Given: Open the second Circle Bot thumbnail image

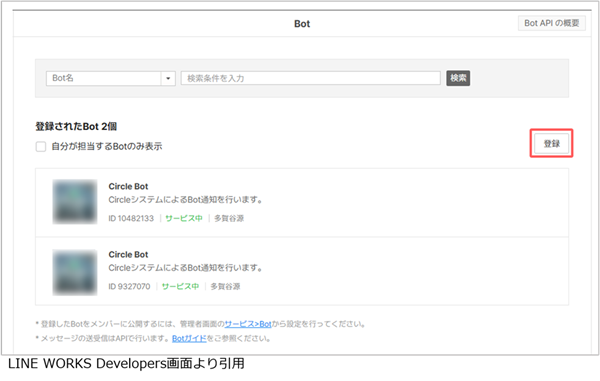Looking at the screenshot, I should click(x=75, y=272).
